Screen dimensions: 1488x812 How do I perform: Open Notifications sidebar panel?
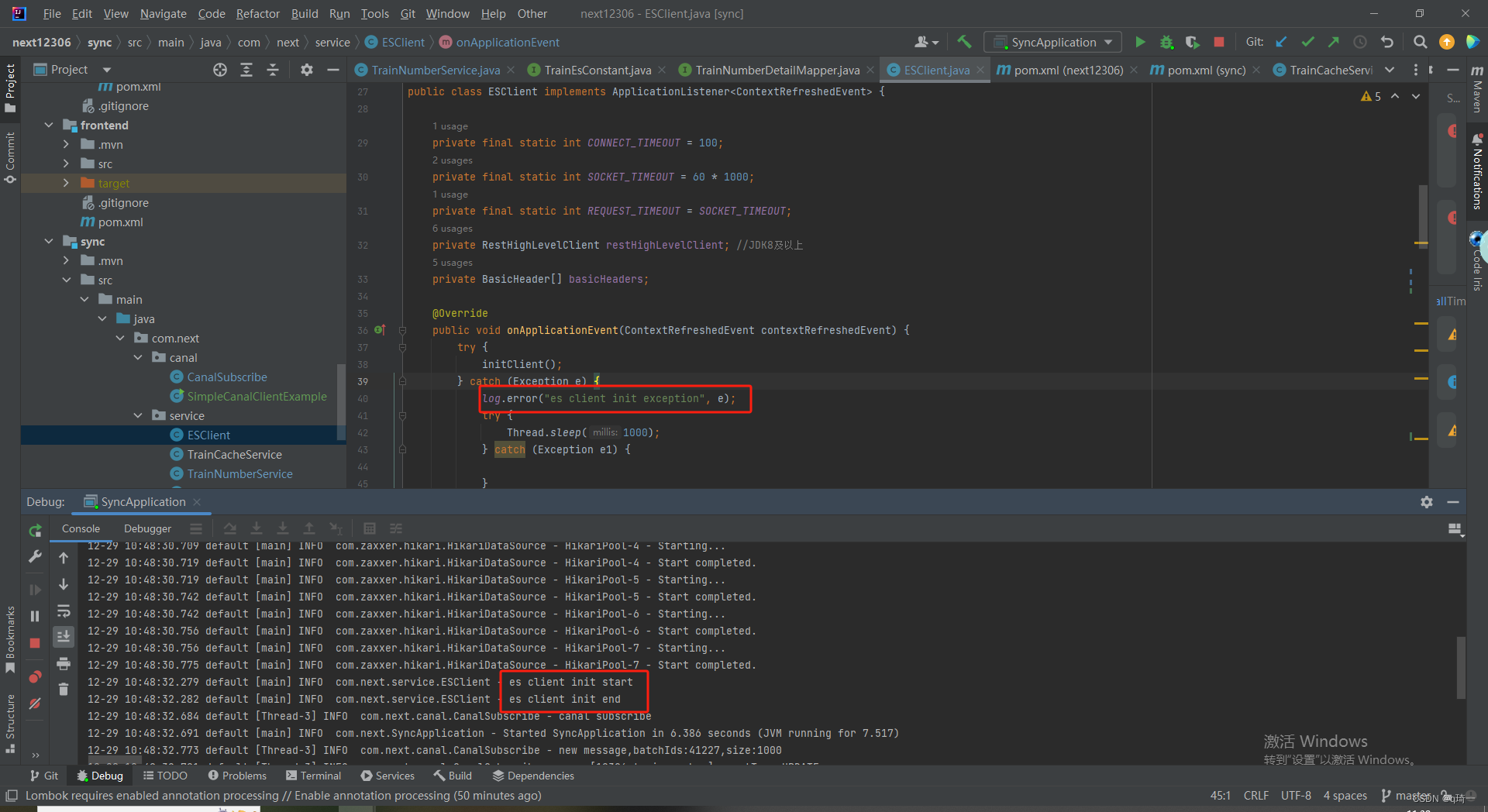click(x=1477, y=172)
